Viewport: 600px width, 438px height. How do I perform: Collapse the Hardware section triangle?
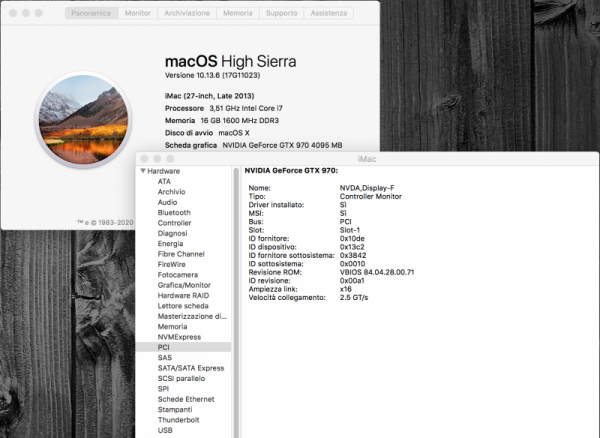pos(143,171)
